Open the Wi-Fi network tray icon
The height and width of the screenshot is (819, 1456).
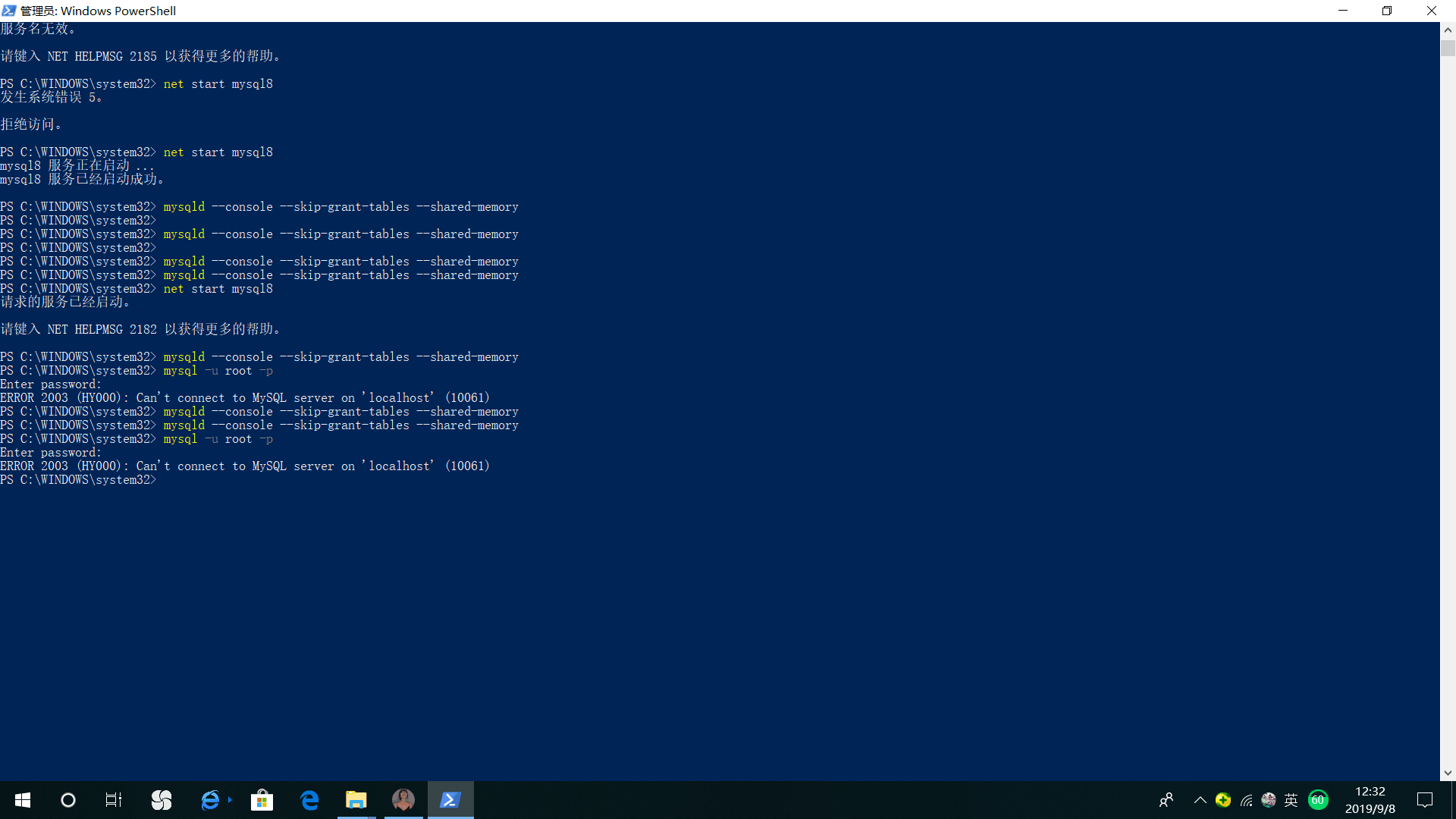pyautogui.click(x=1246, y=800)
